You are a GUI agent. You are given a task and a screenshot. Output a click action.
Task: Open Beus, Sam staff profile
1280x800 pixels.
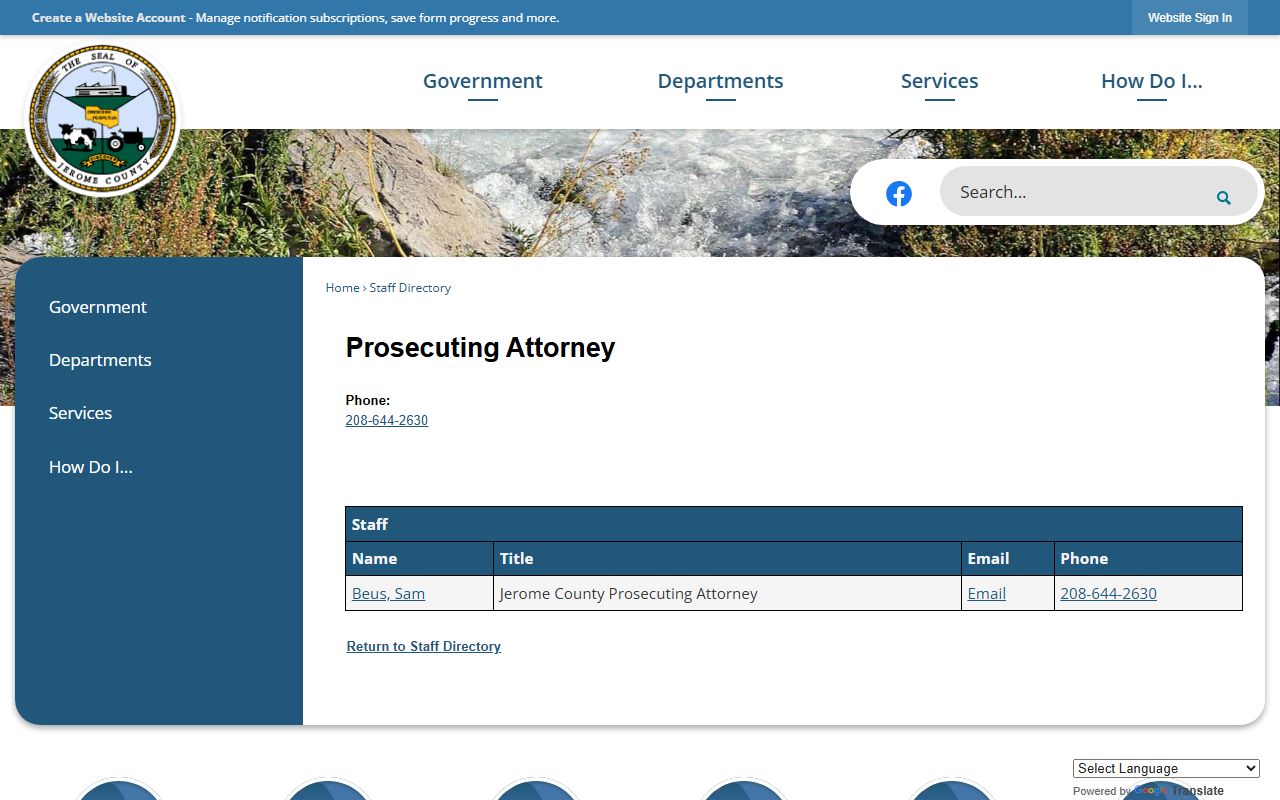pos(388,594)
